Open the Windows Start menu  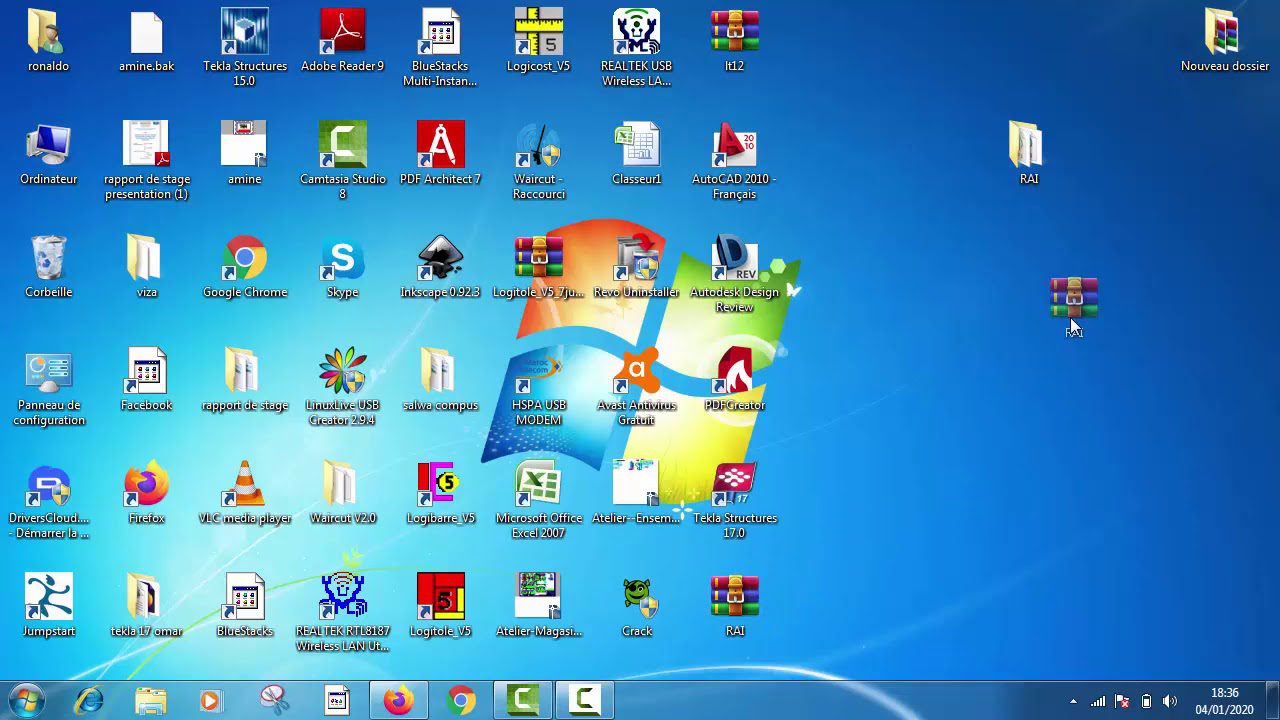click(27, 700)
